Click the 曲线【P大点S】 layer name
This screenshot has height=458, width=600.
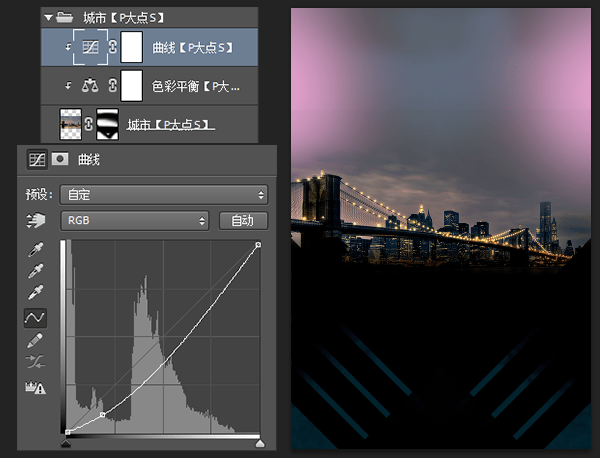click(192, 48)
